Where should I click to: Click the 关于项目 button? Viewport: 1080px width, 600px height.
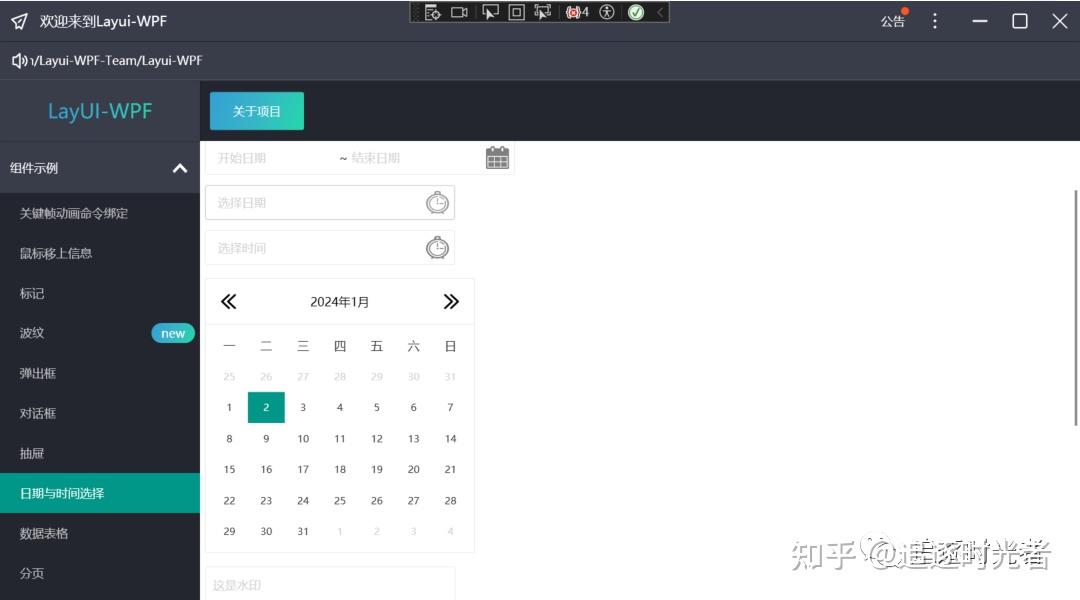click(x=256, y=111)
